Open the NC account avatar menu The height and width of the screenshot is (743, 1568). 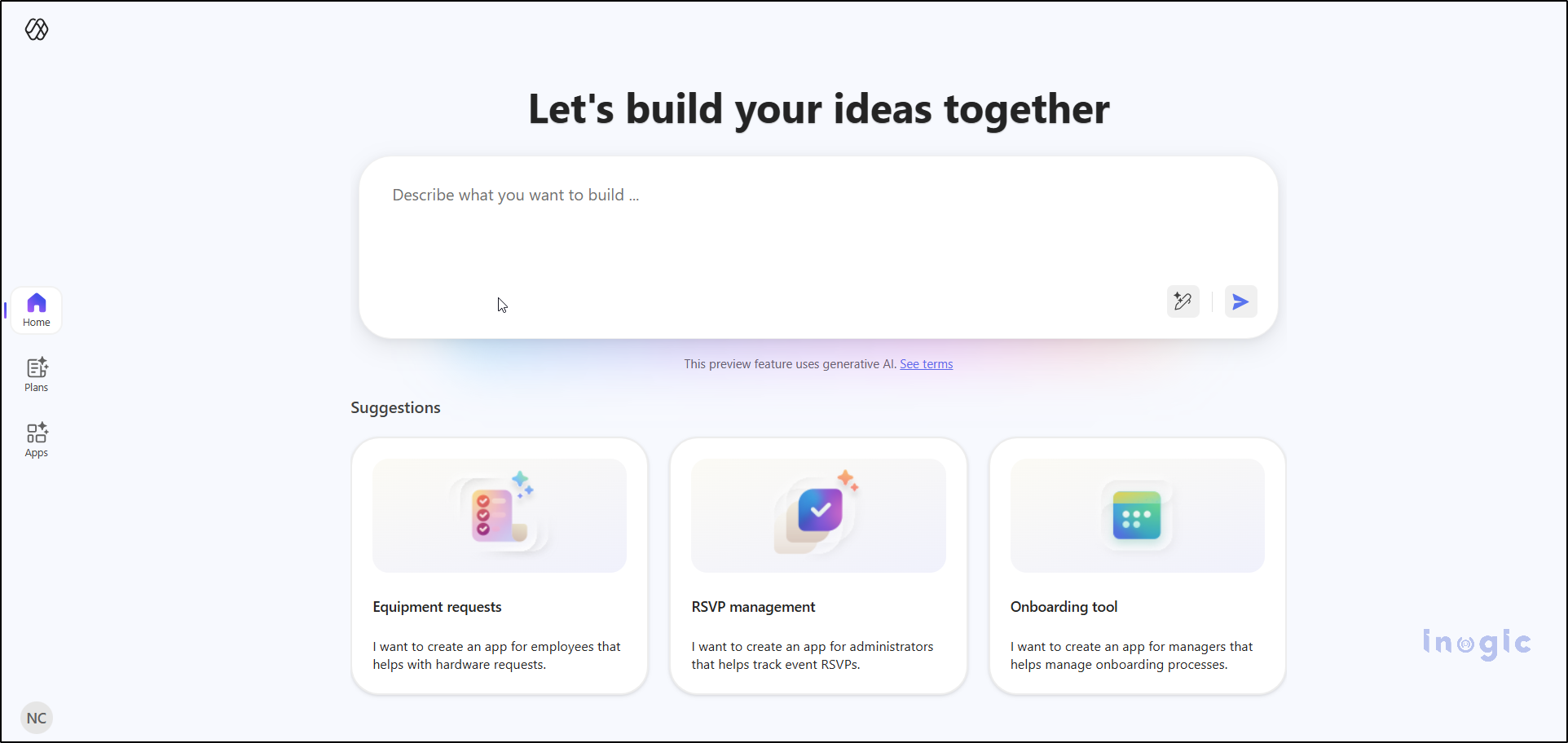click(37, 718)
